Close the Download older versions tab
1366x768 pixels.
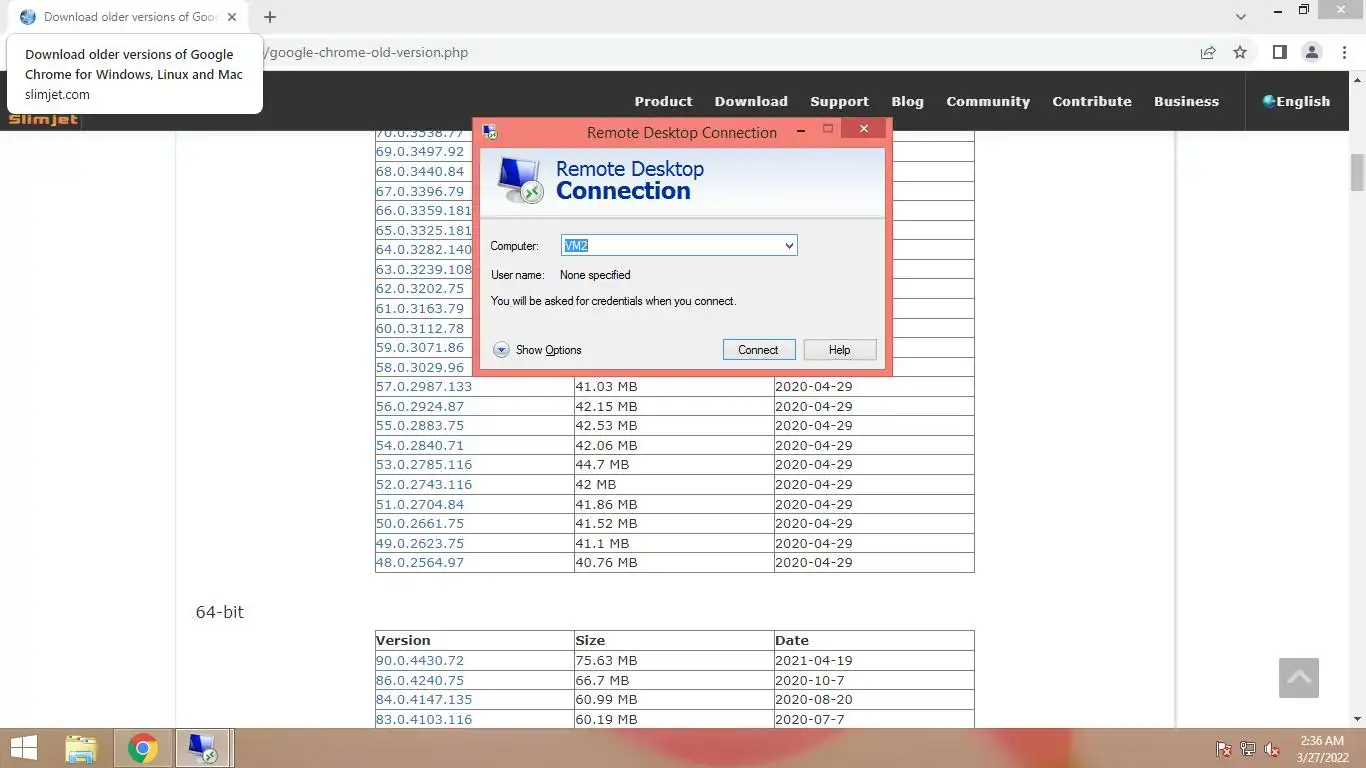point(232,17)
